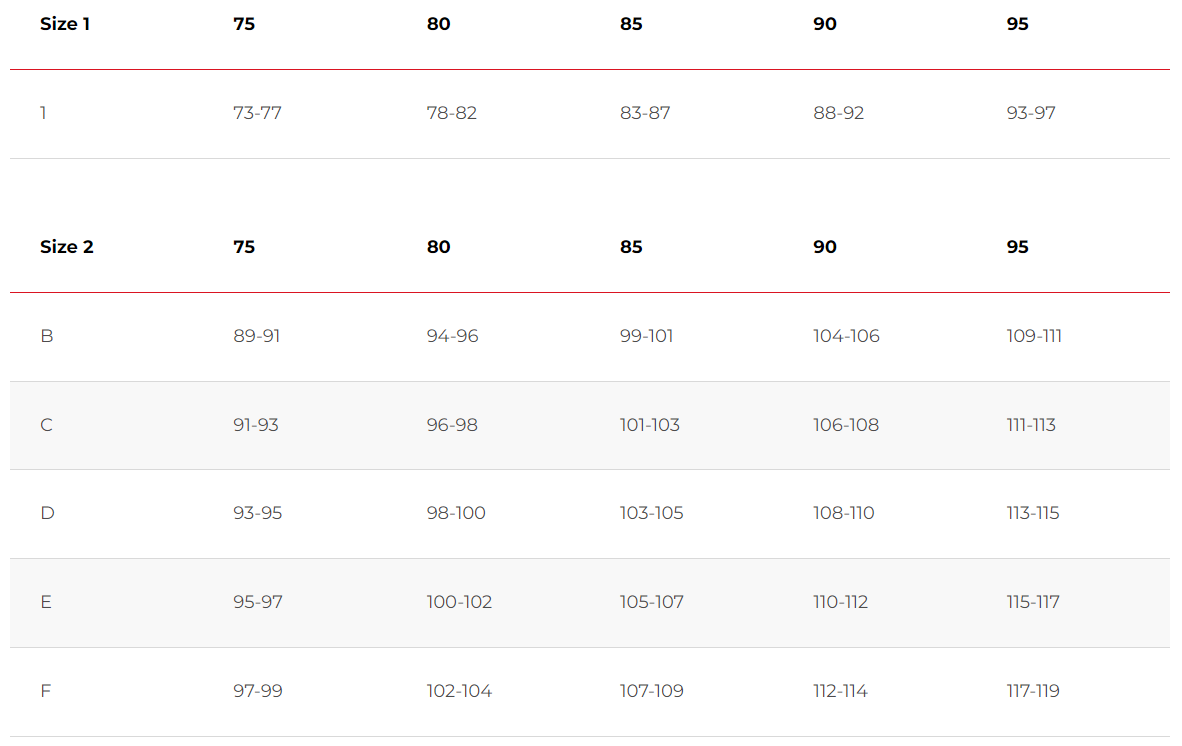1182x746 pixels.
Task: Select the 104-106 value in row B
Action: click(x=846, y=336)
